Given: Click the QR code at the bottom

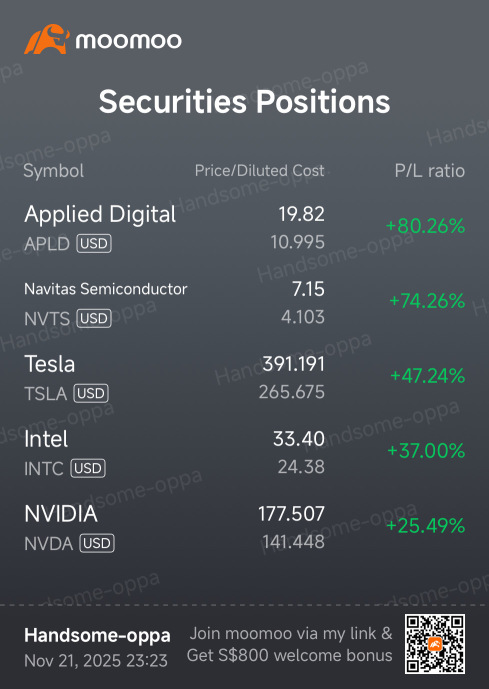Looking at the screenshot, I should pyautogui.click(x=435, y=644).
